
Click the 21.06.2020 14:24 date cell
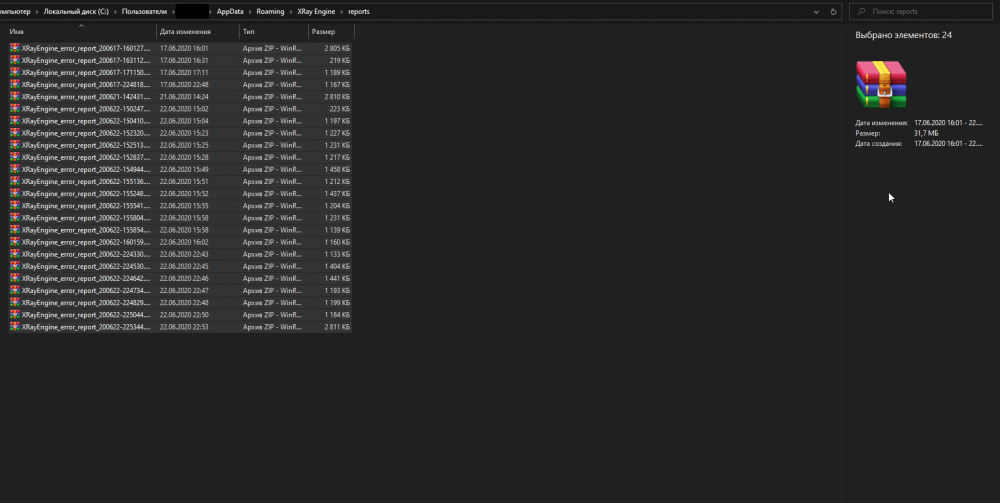(x=184, y=96)
